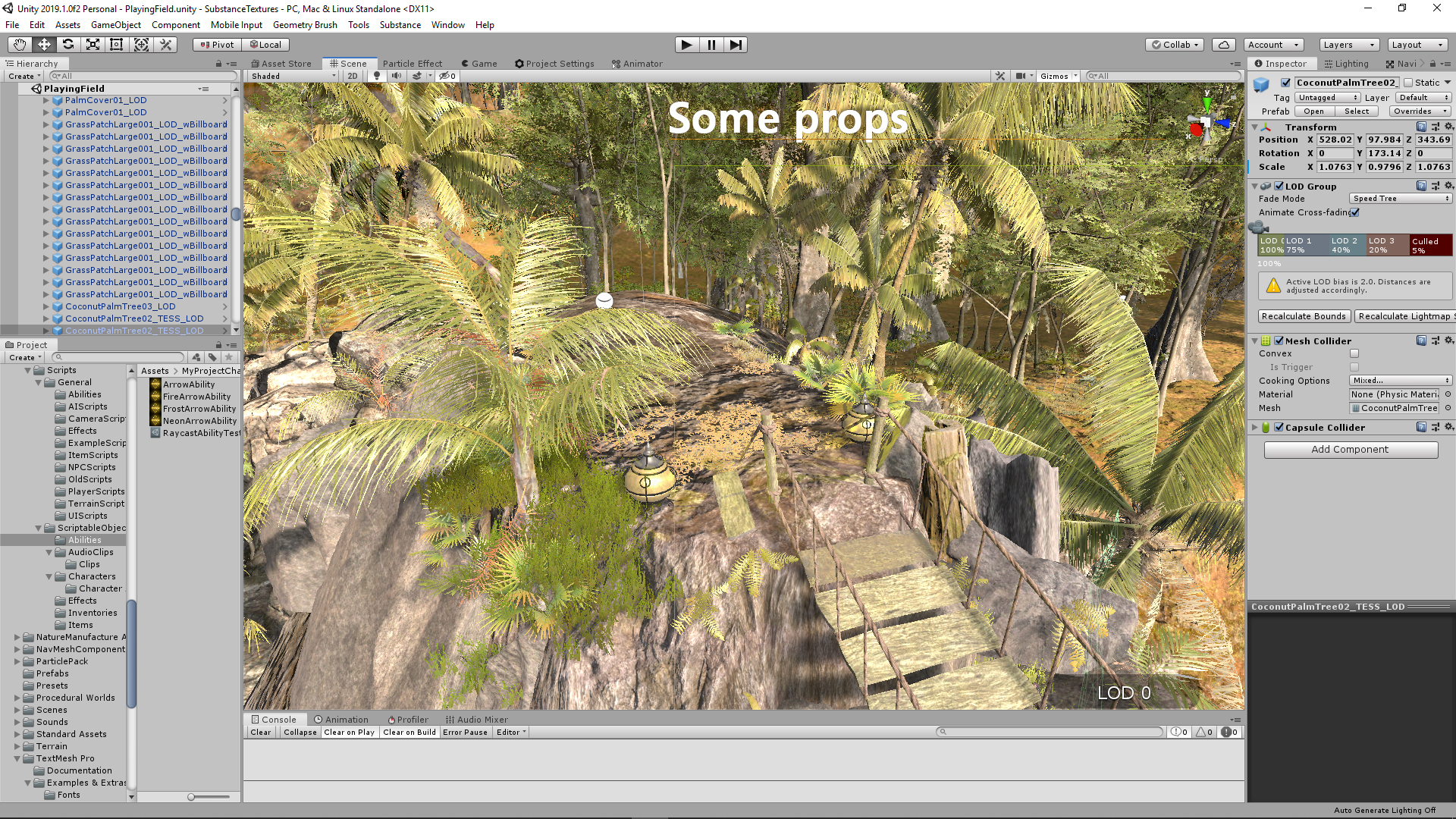The height and width of the screenshot is (819, 1456).
Task: Open Transform component help icon
Action: point(1422,127)
